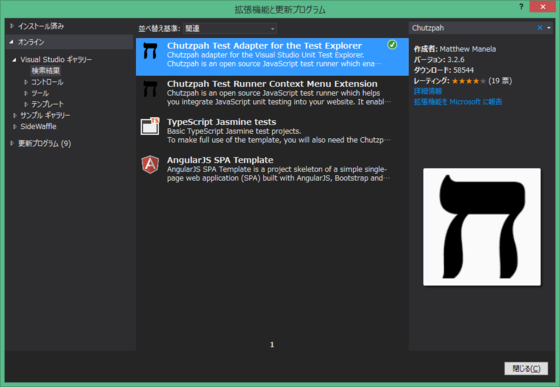Expand the インストール済み category arrow
The width and height of the screenshot is (560, 387).
point(12,26)
